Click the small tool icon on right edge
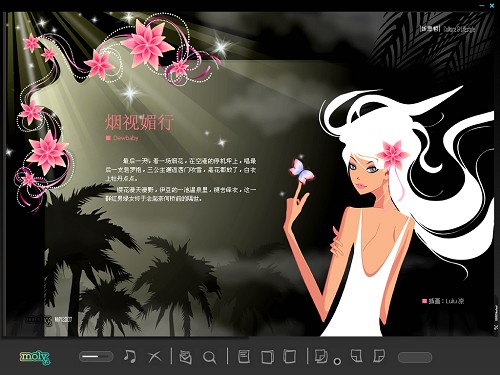 (496, 327)
